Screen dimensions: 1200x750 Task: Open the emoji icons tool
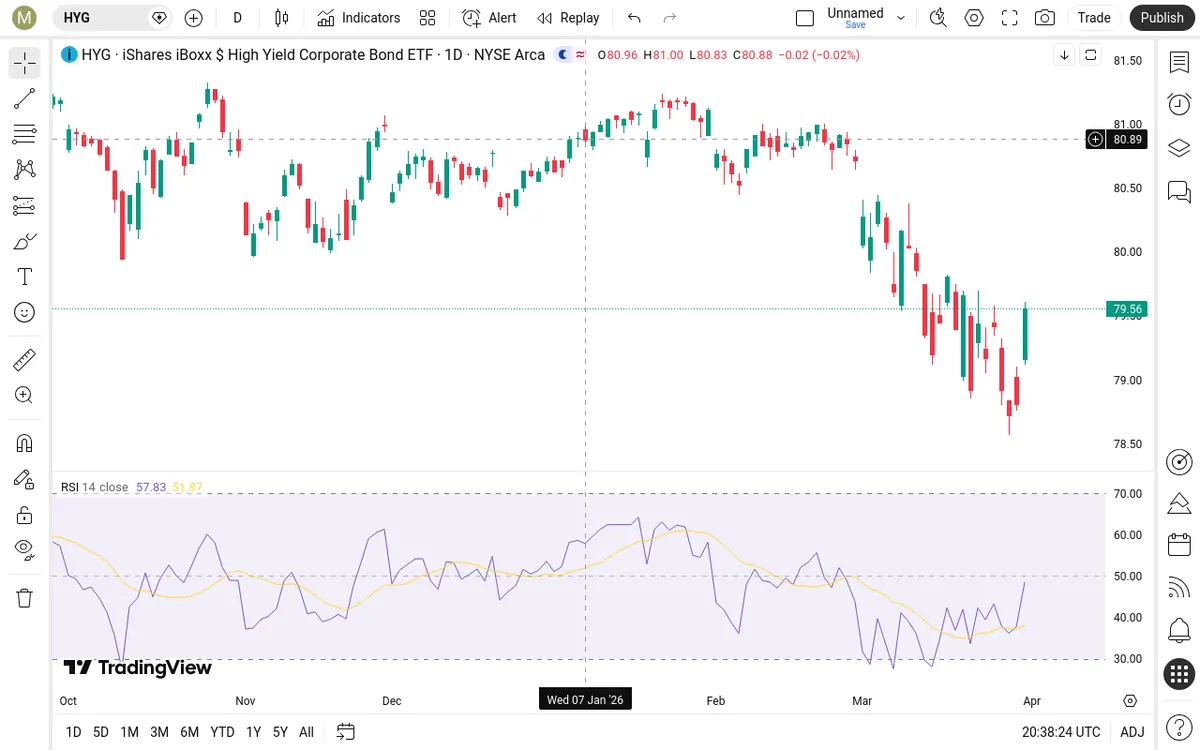click(x=25, y=313)
